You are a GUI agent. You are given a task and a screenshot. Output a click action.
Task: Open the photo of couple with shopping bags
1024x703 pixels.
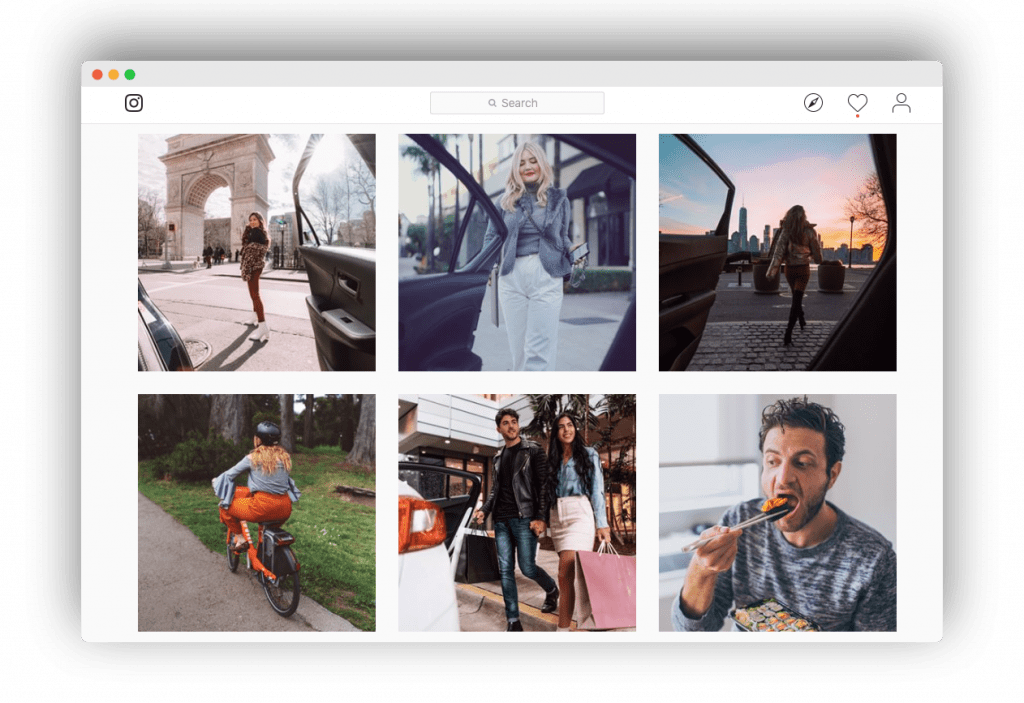[x=517, y=513]
